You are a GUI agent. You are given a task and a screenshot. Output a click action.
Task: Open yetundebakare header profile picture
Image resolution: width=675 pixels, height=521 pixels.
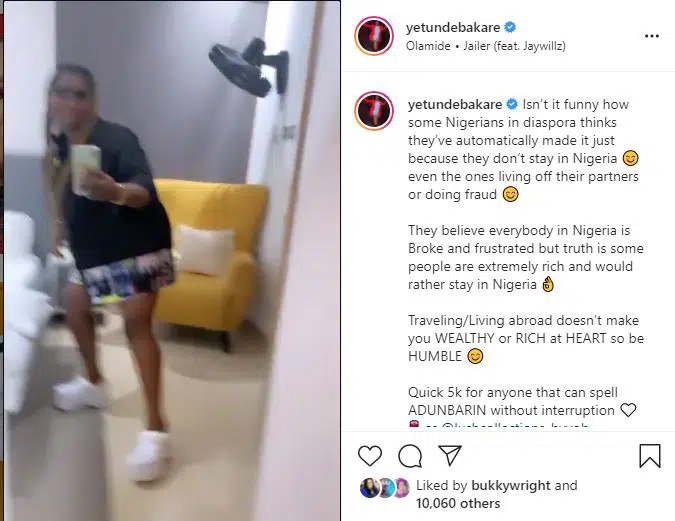tap(374, 36)
